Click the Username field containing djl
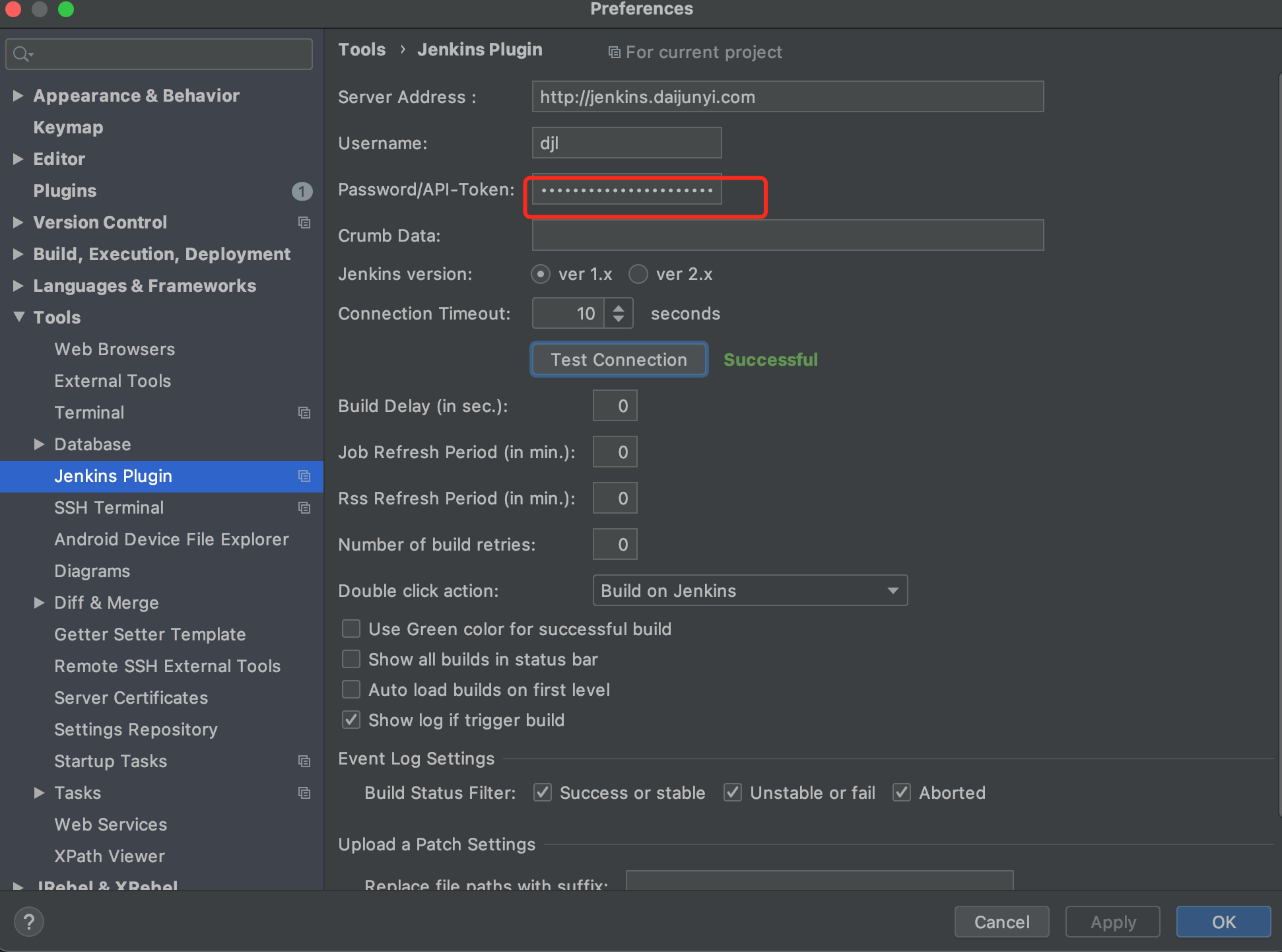The image size is (1282, 952). [x=626, y=143]
